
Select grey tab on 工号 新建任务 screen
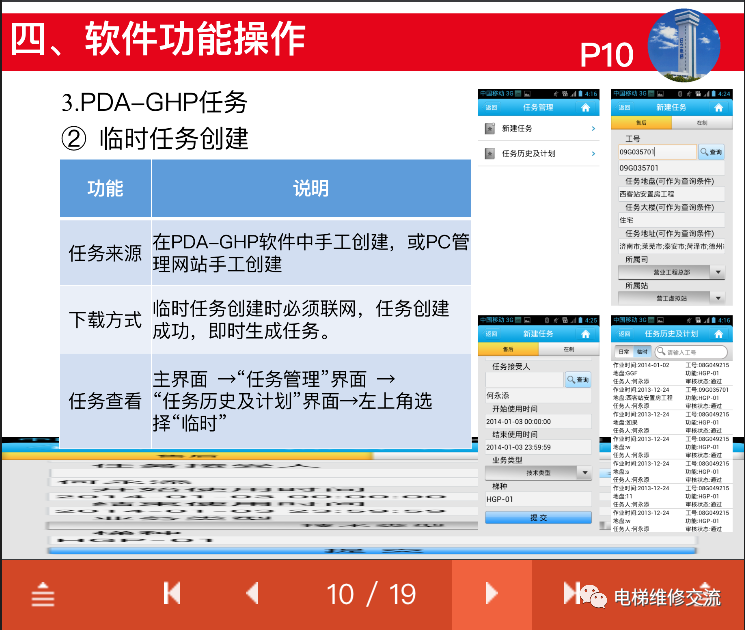point(702,123)
